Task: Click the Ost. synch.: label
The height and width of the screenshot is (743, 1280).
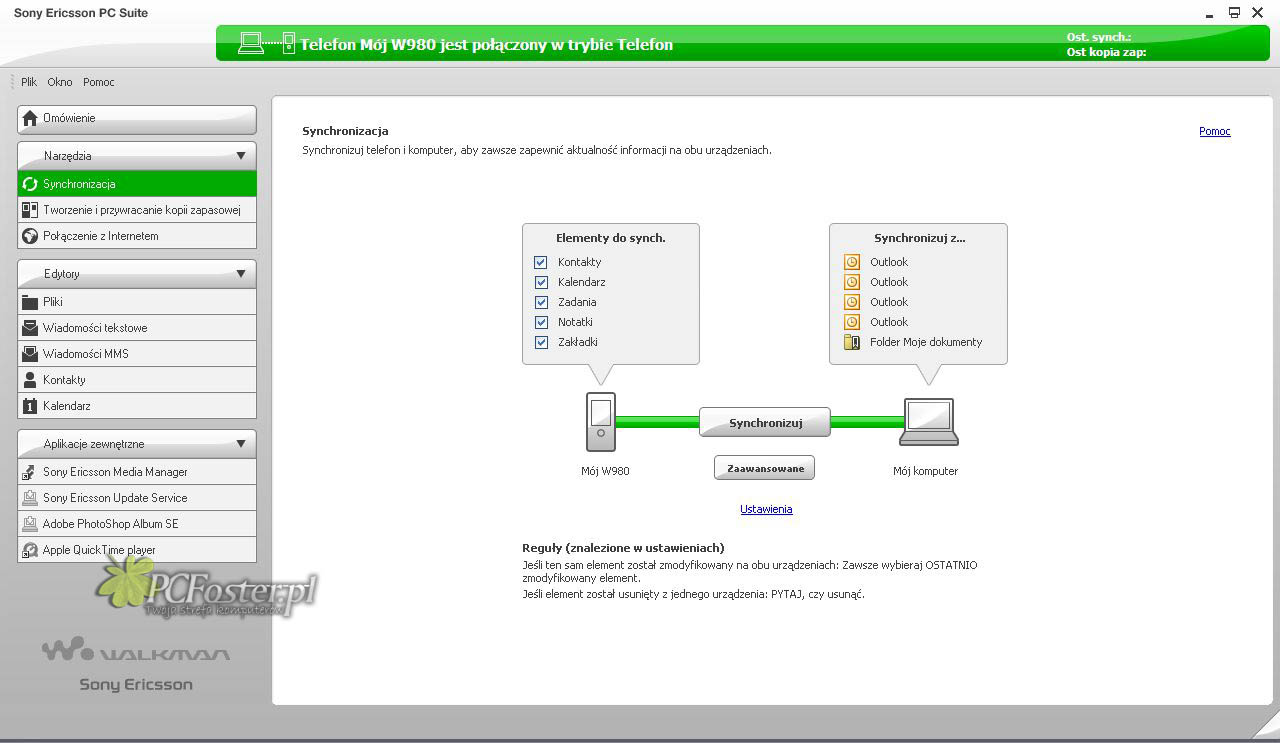Action: [x=1099, y=37]
